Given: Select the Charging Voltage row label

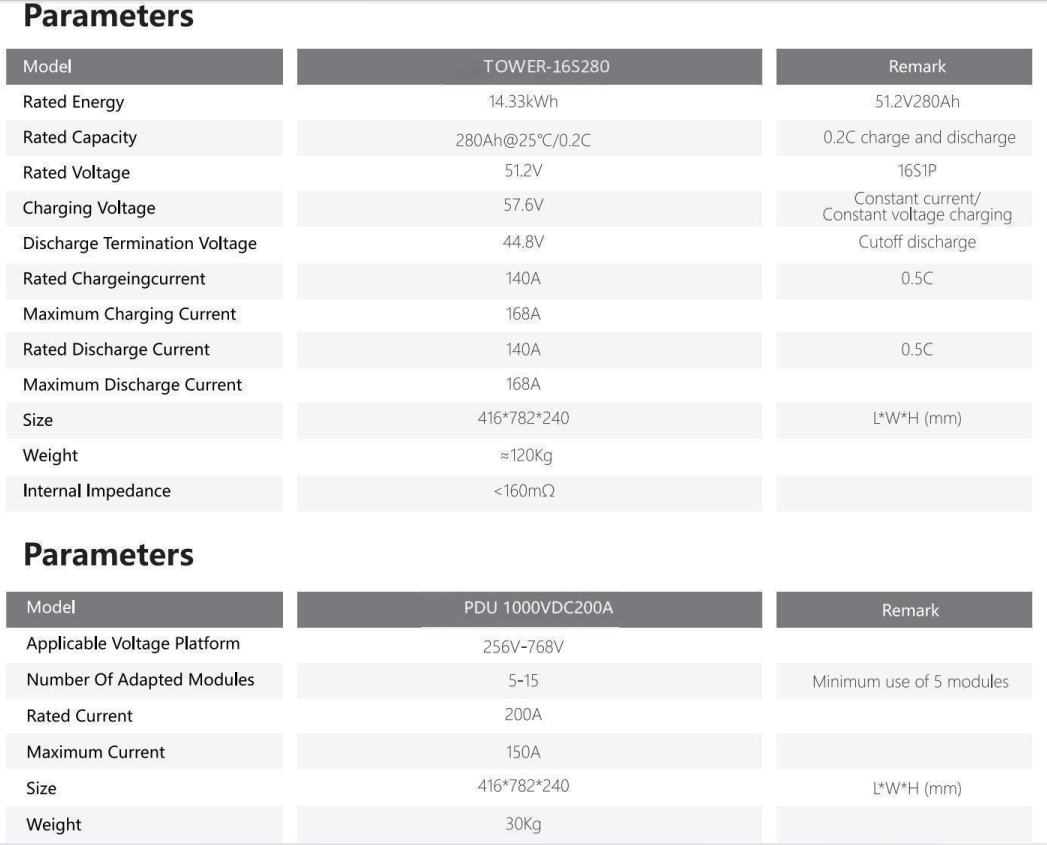Looking at the screenshot, I should (89, 209).
